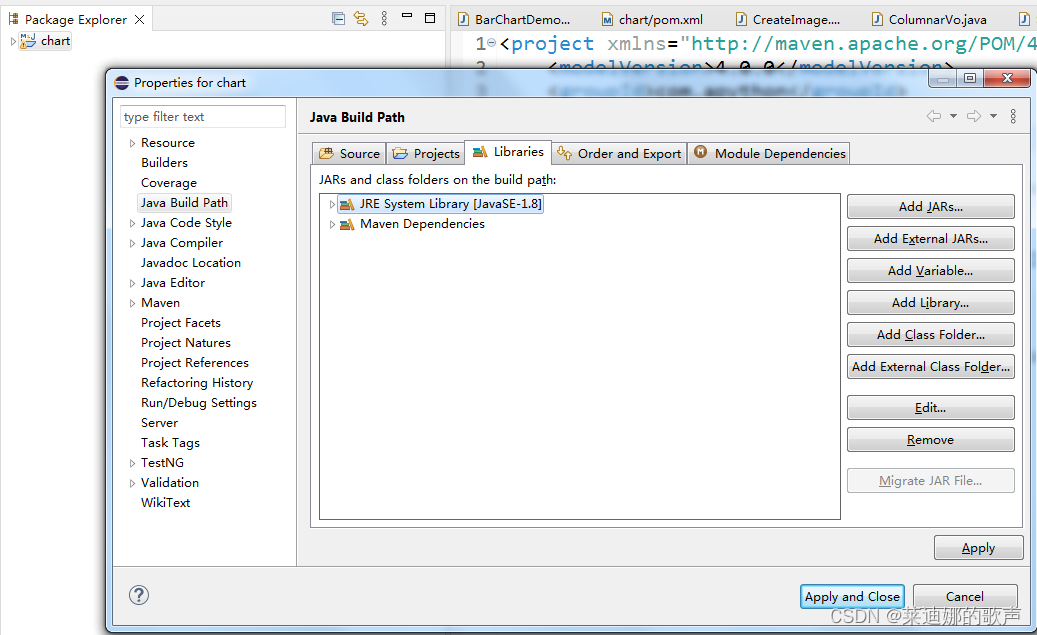
Task: Select Builders in properties tree
Action: pos(164,163)
